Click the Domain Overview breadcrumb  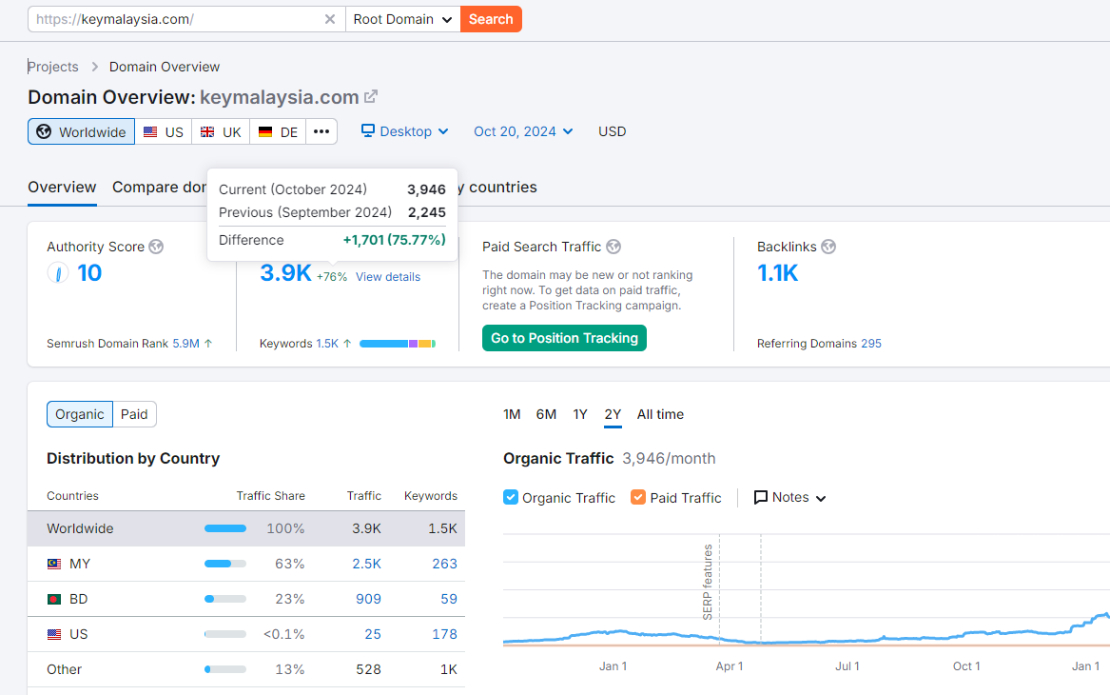[x=164, y=67]
